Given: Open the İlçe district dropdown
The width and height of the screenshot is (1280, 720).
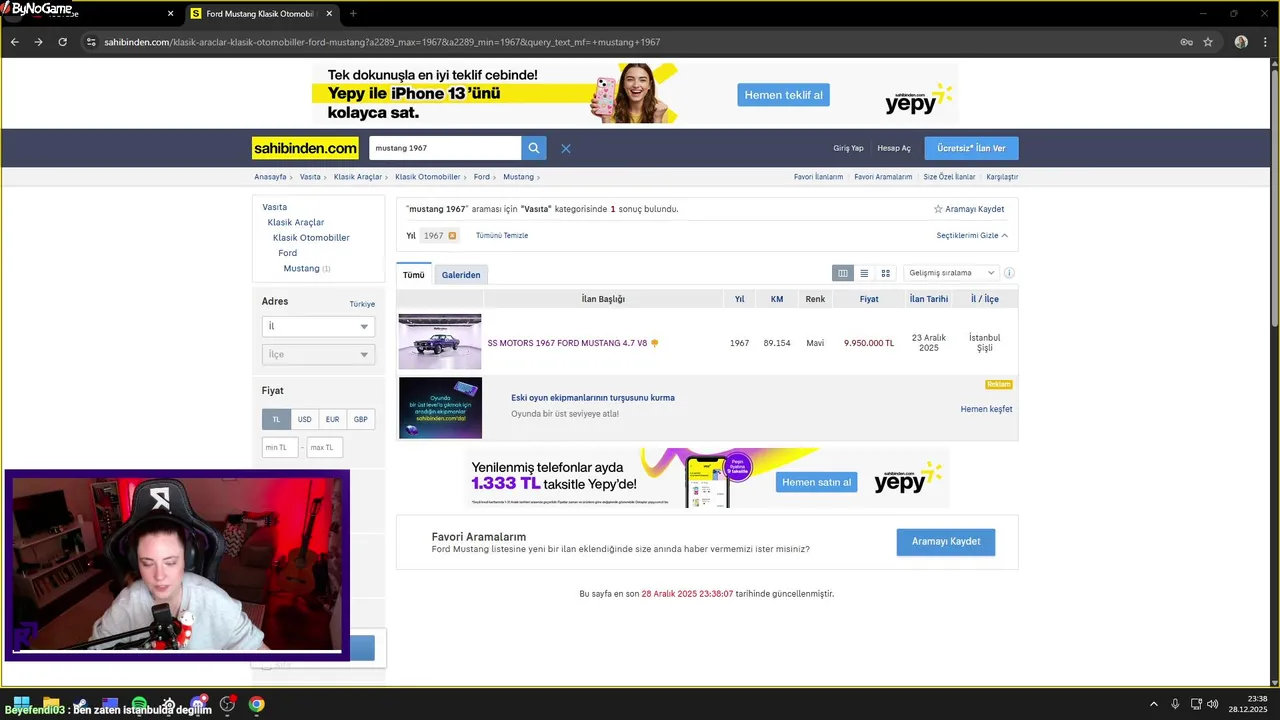Looking at the screenshot, I should 318,354.
